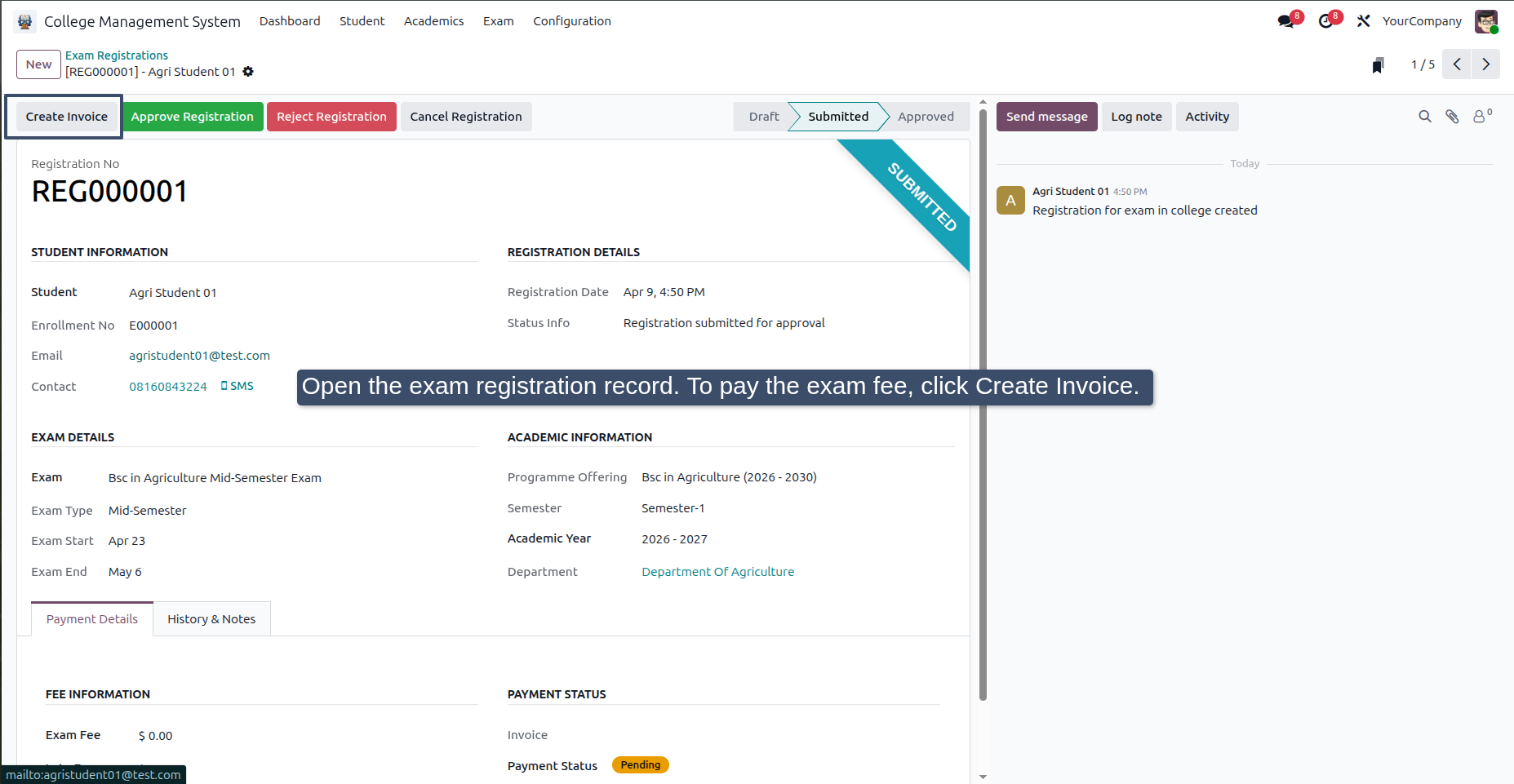Attach files using the paperclip icon
1514x784 pixels.
click(1452, 117)
